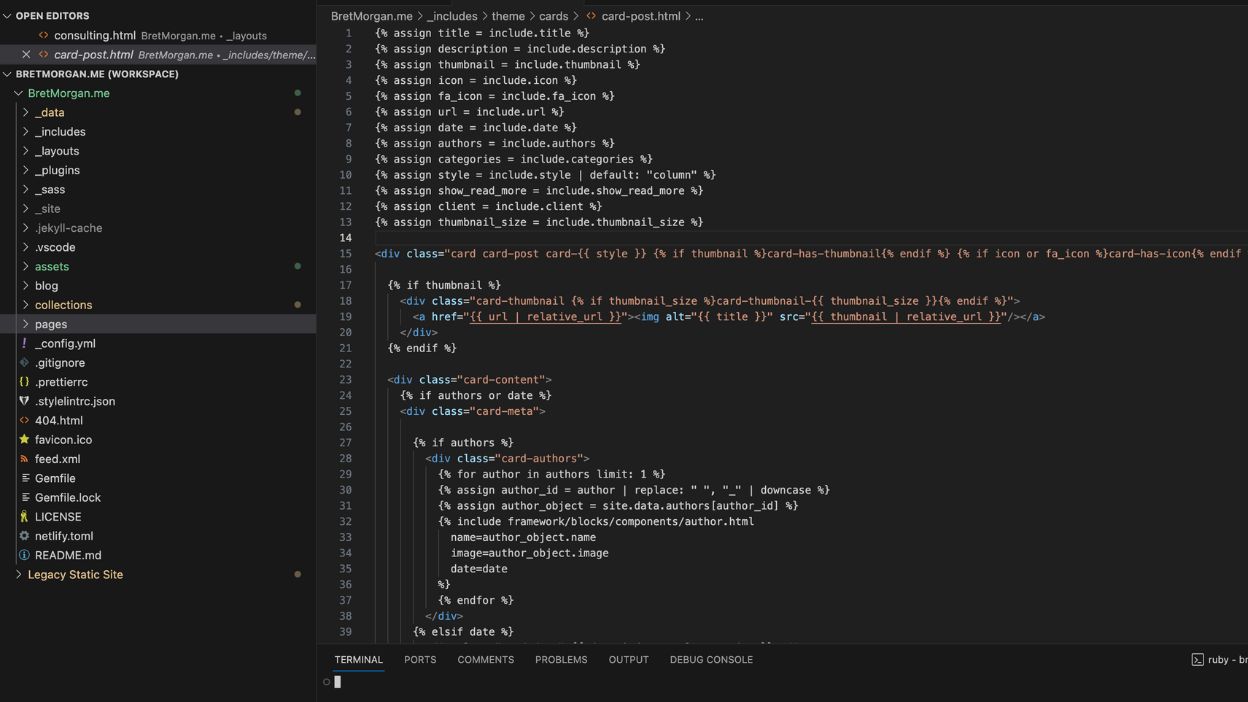
Task: Select the .gitignore file icon
Action: tap(23, 362)
